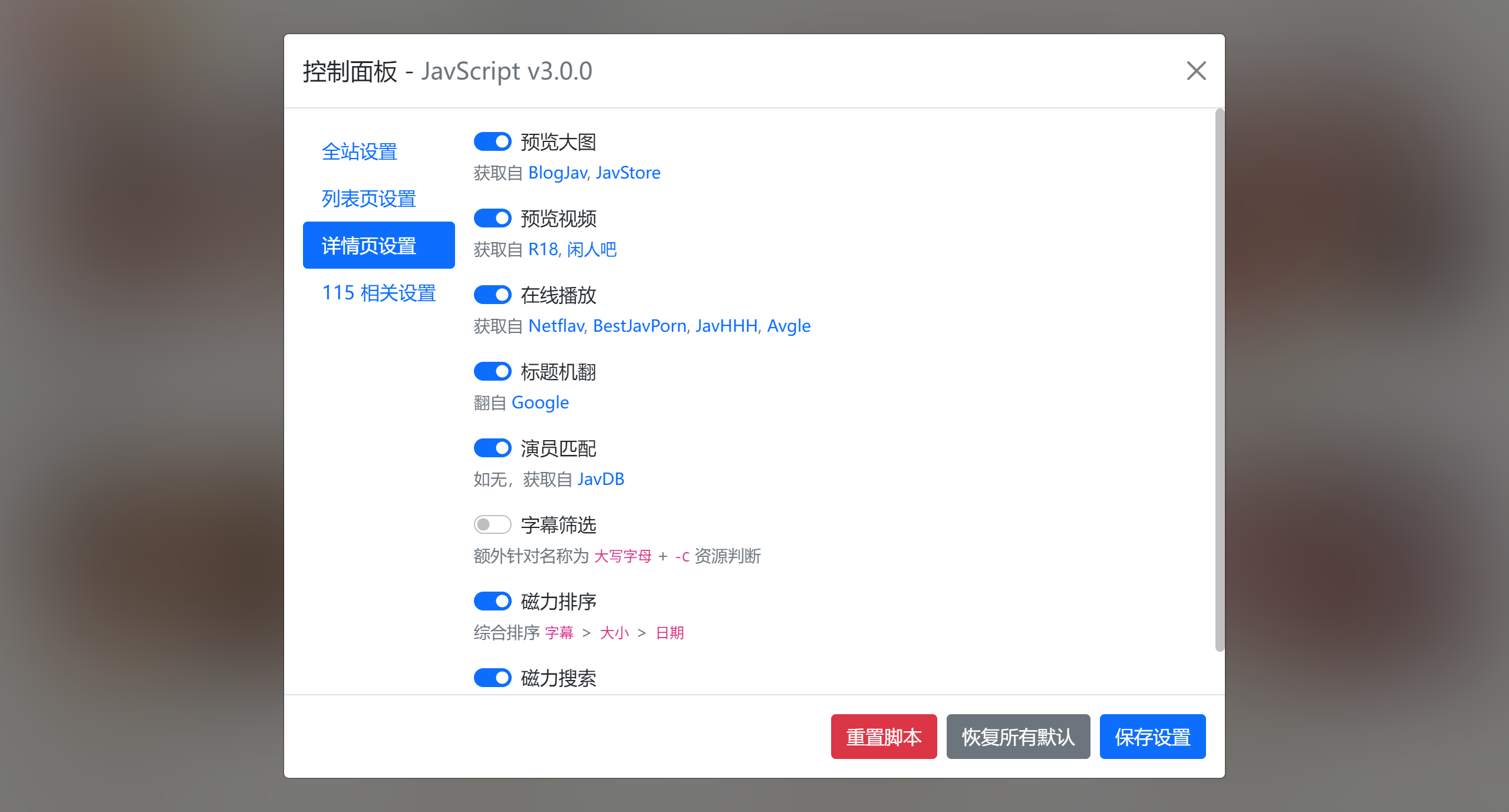
Task: Turn off the 标题机翻 switch
Action: tap(493, 371)
